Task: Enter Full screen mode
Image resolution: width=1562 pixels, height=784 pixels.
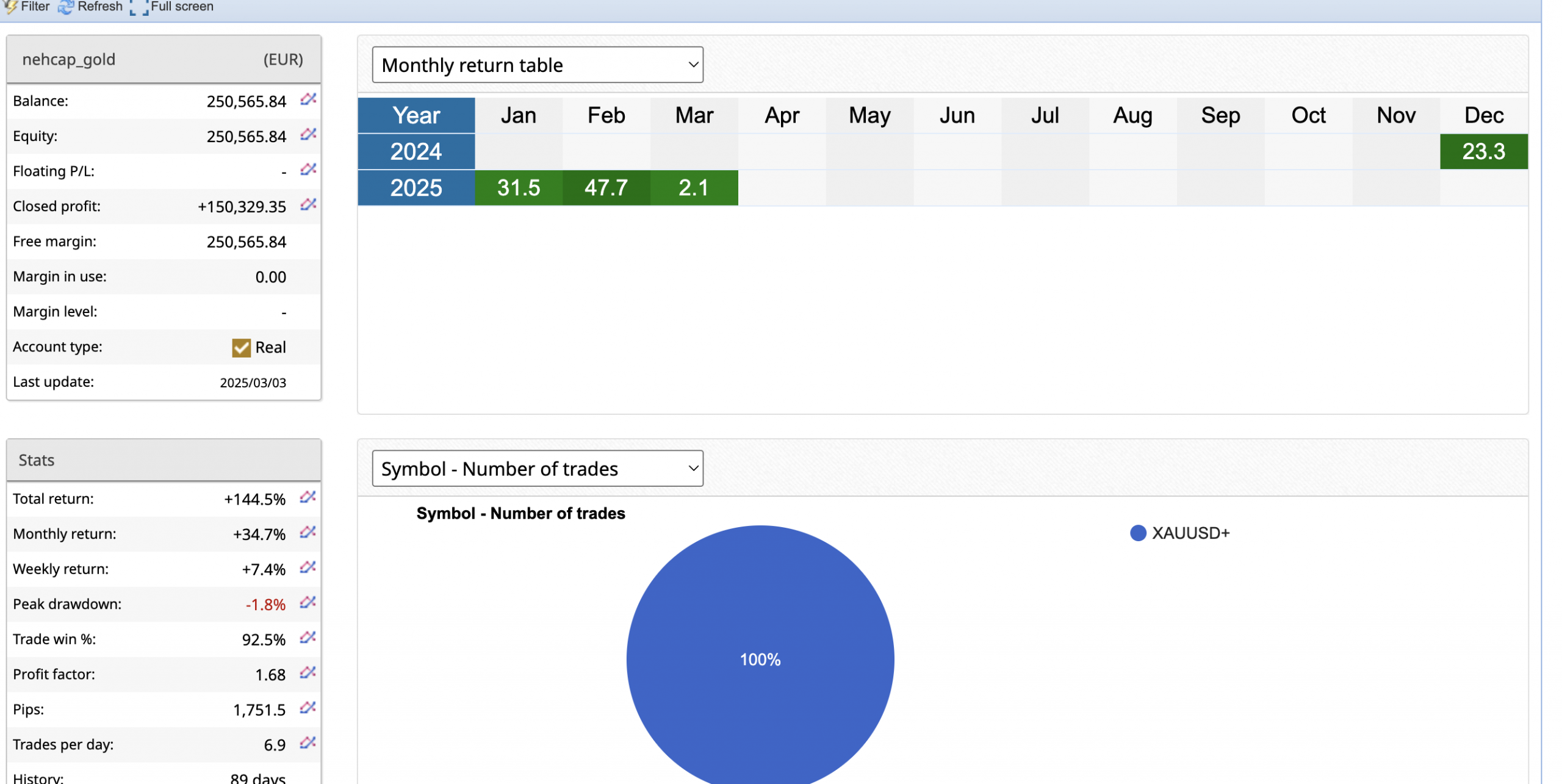Action: pyautogui.click(x=173, y=7)
